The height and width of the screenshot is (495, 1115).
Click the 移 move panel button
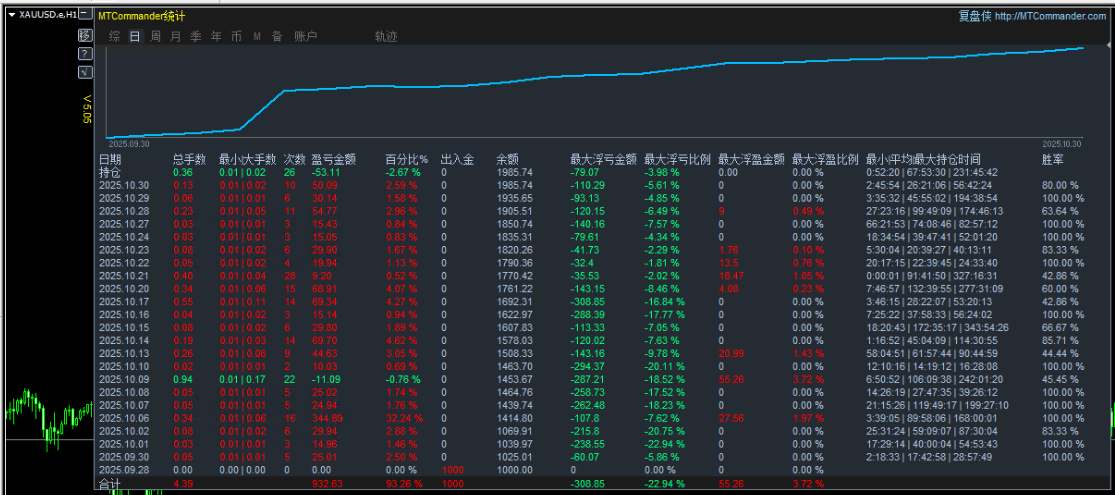[x=85, y=36]
